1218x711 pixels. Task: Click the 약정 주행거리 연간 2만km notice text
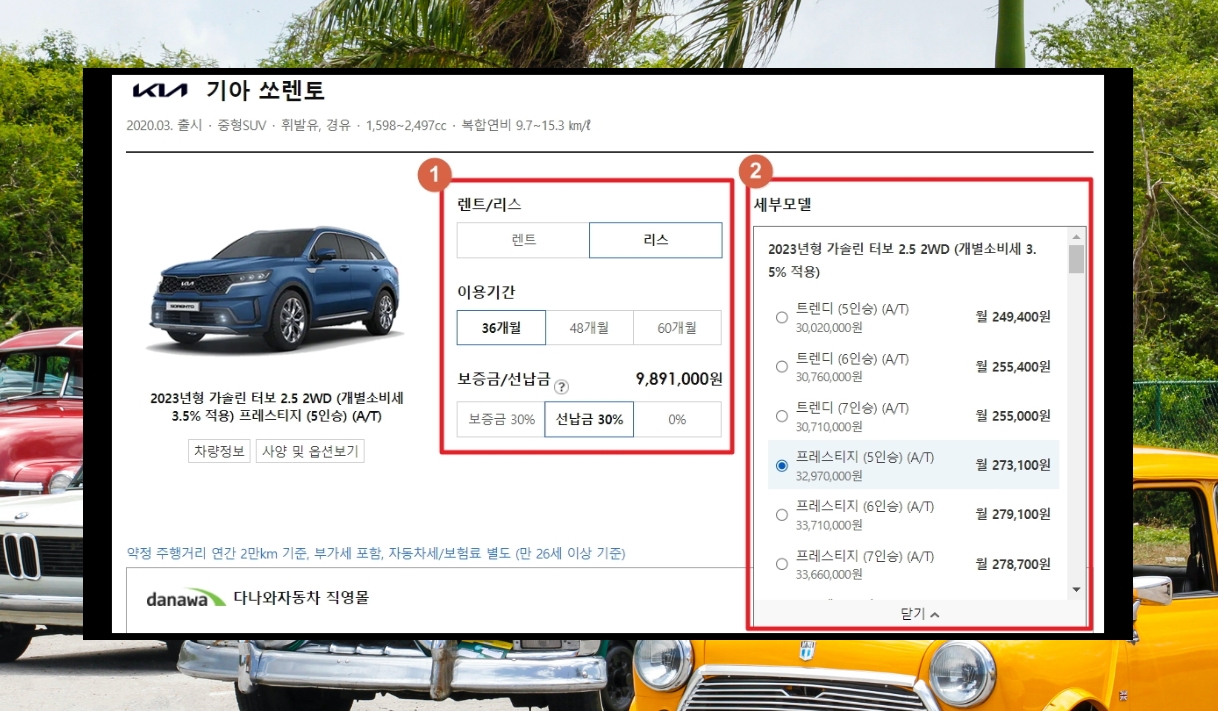click(376, 553)
